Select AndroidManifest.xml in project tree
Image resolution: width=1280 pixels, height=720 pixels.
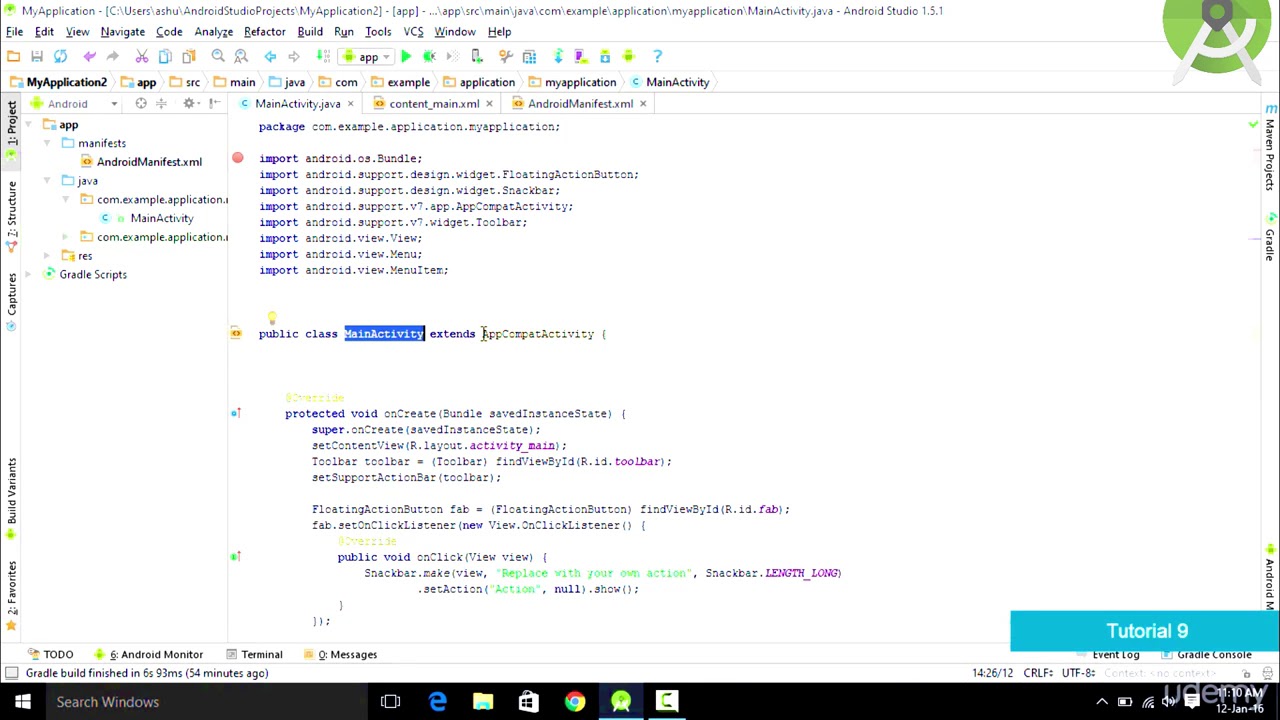click(149, 162)
